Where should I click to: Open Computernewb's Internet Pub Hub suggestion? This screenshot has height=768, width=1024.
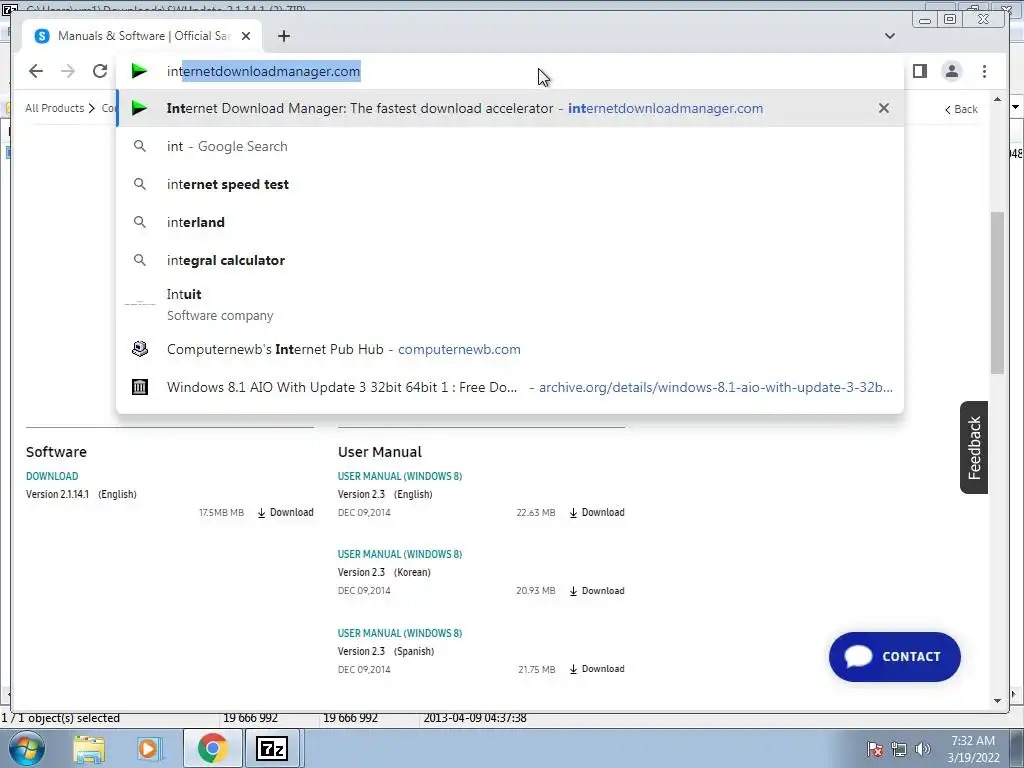click(x=510, y=349)
